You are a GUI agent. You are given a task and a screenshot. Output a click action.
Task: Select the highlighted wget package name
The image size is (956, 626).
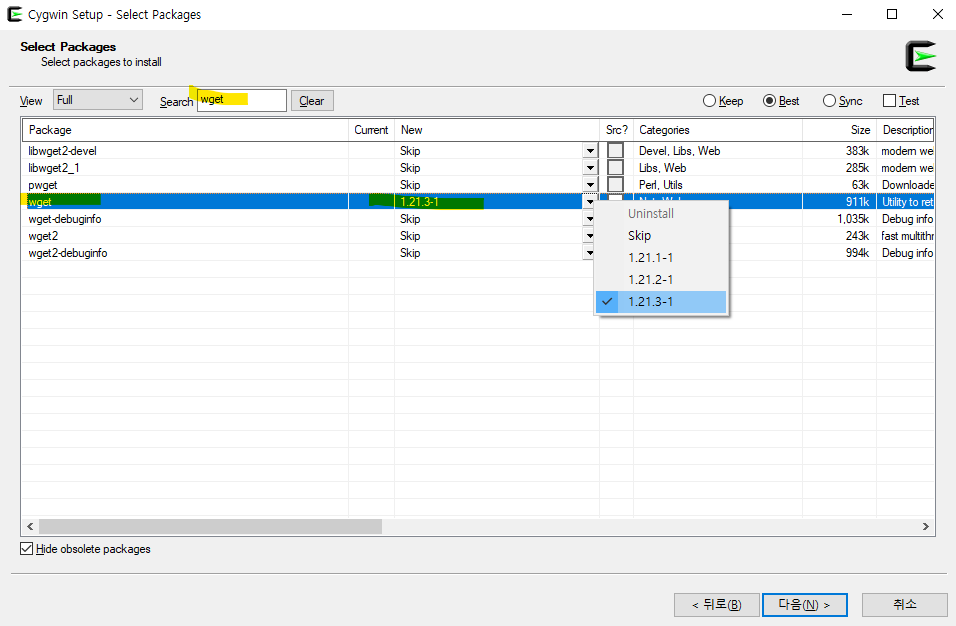click(x=40, y=202)
